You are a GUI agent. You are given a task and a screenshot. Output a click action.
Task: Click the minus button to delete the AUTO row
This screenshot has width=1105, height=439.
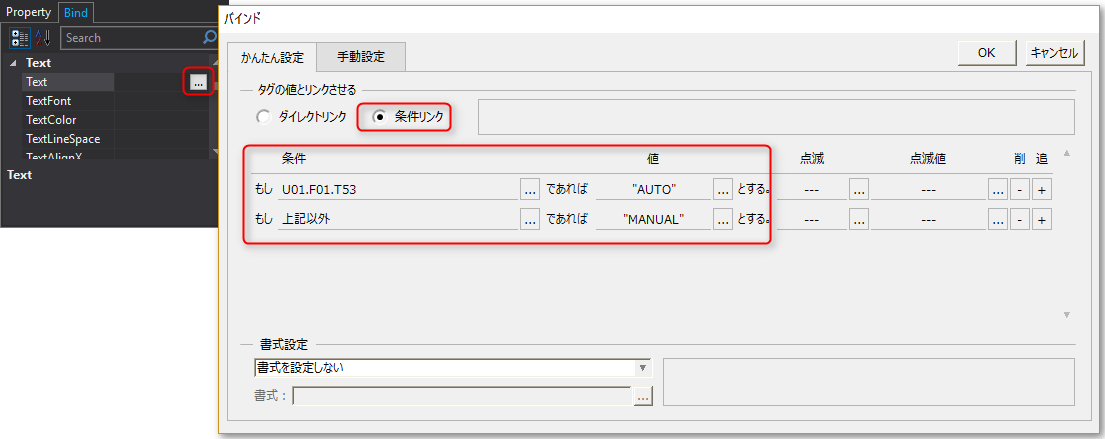[x=1018, y=188]
